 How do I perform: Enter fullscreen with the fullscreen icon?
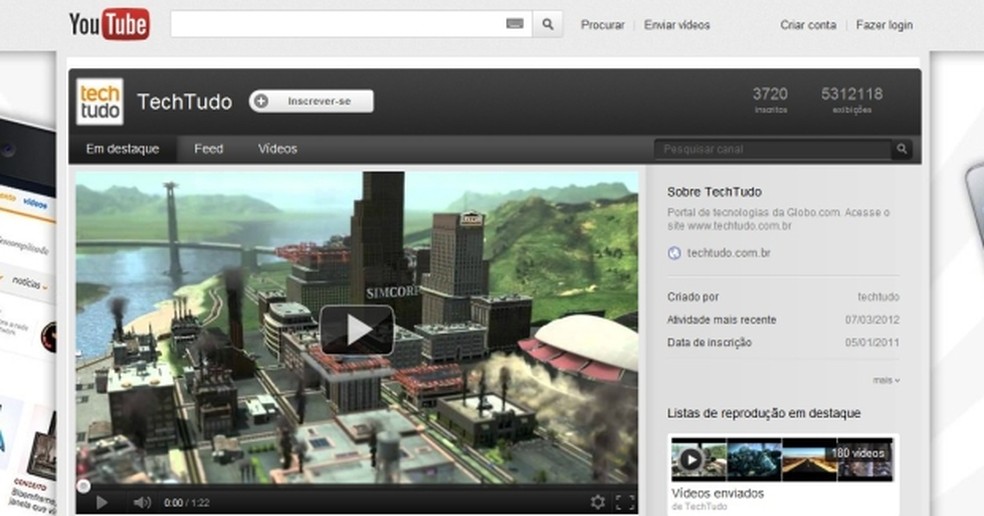625,502
